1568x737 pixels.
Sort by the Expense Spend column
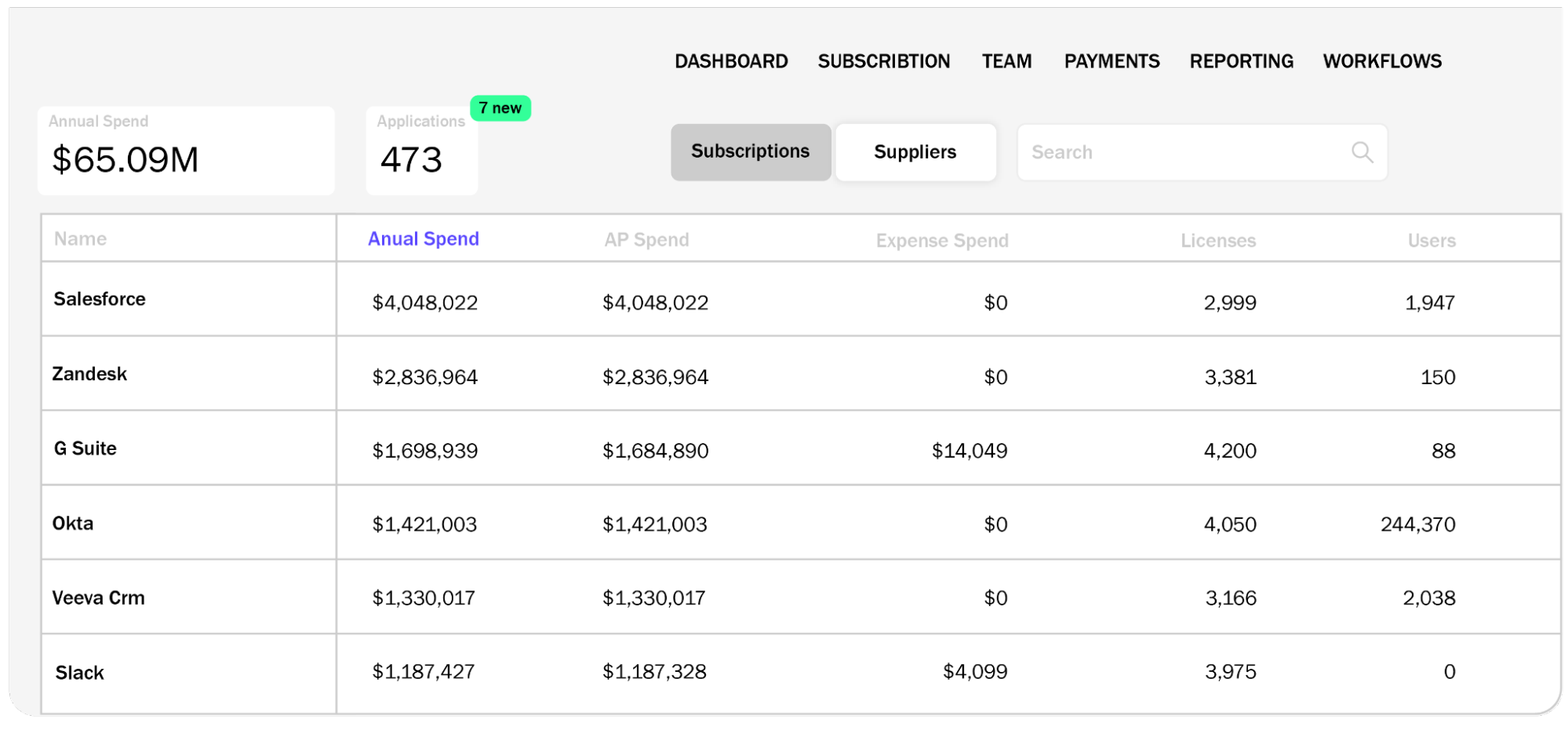tap(941, 240)
